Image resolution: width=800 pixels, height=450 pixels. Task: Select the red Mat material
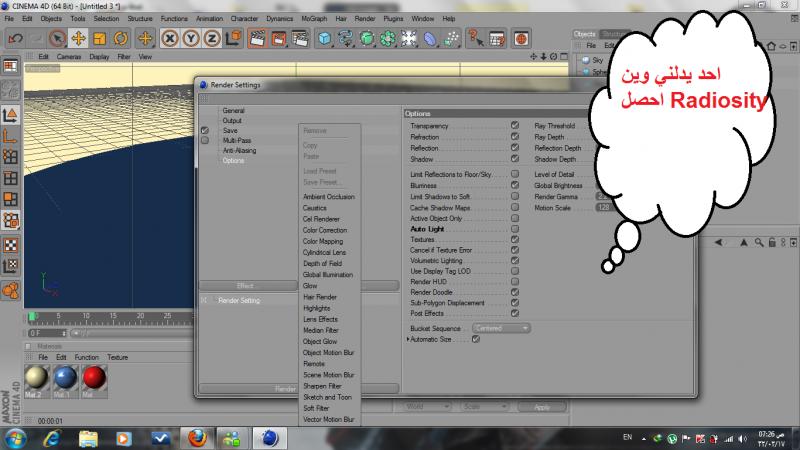94,379
